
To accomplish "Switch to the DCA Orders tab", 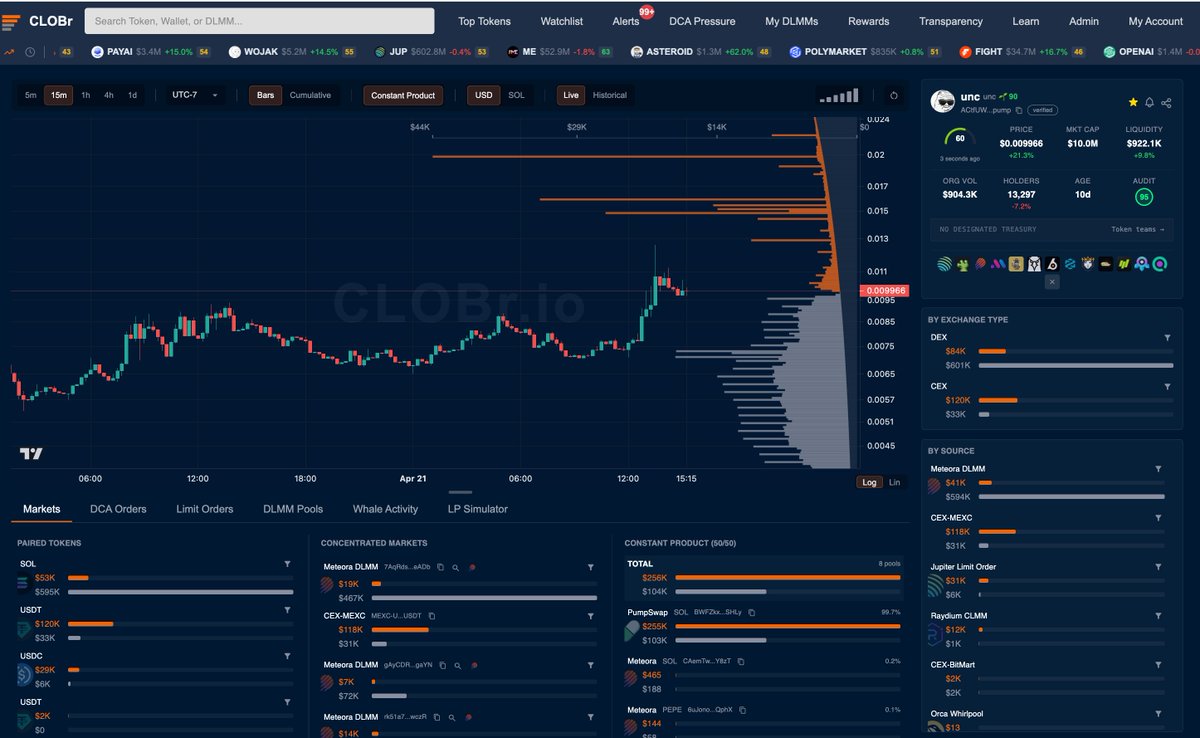I will (x=118, y=509).
